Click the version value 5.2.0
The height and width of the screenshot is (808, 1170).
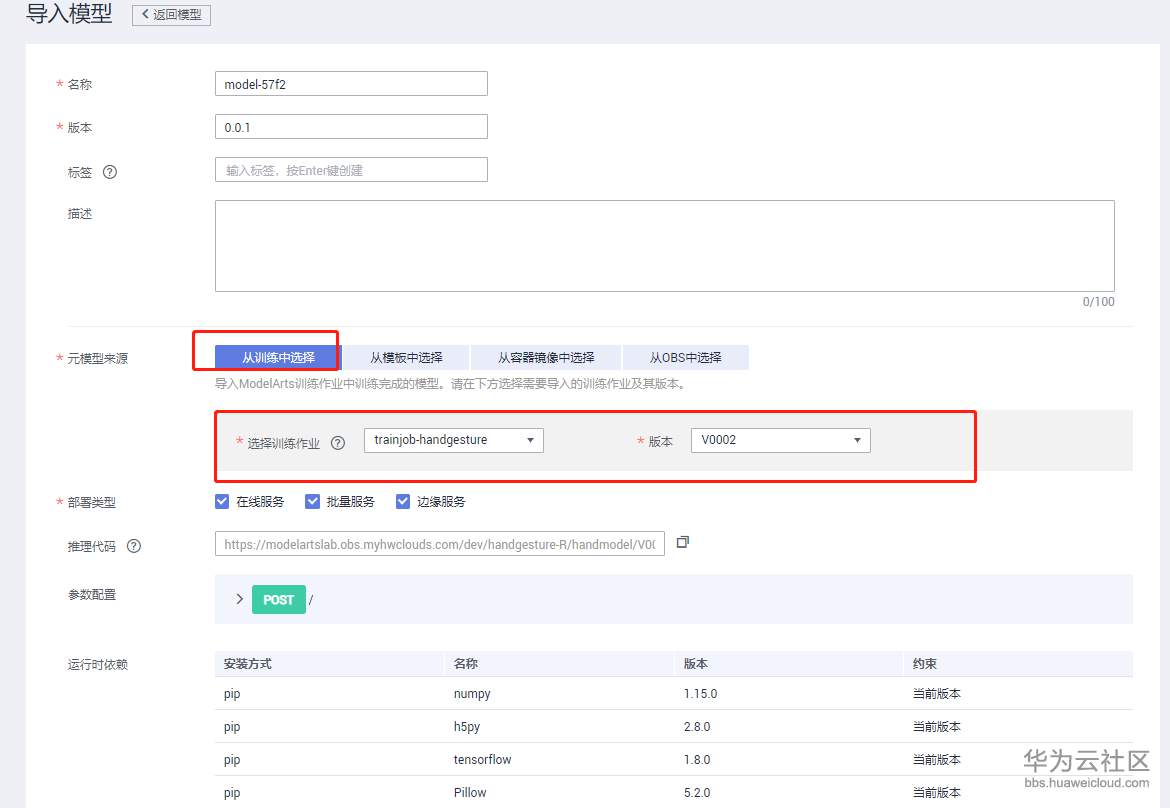click(x=697, y=792)
